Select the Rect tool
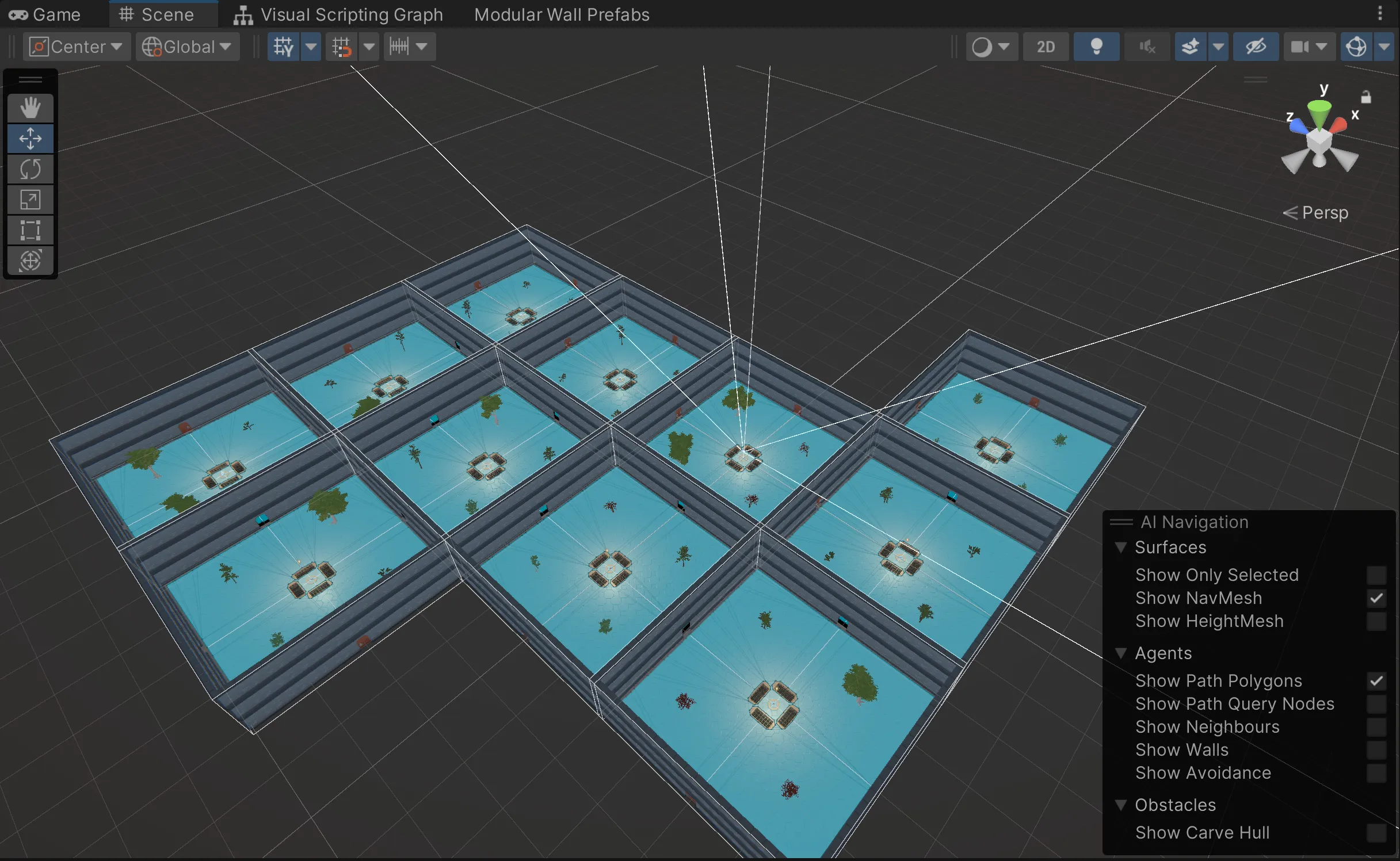The width and height of the screenshot is (1400, 861). click(x=30, y=230)
